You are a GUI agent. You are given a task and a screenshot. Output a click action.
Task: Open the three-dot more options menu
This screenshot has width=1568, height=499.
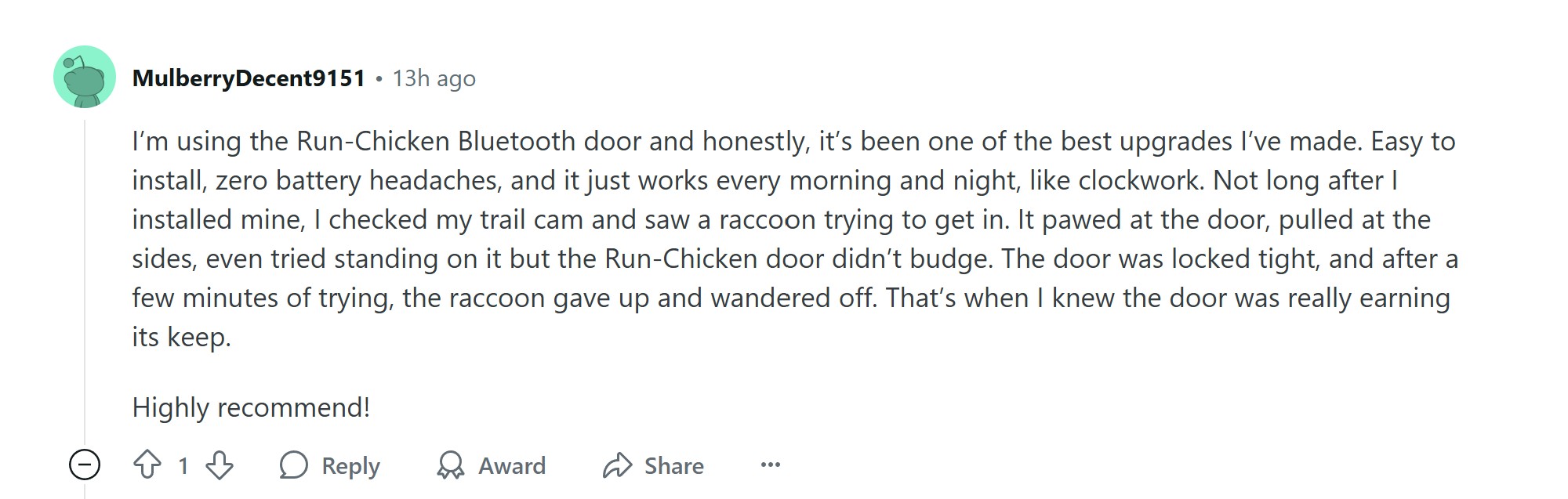point(771,465)
